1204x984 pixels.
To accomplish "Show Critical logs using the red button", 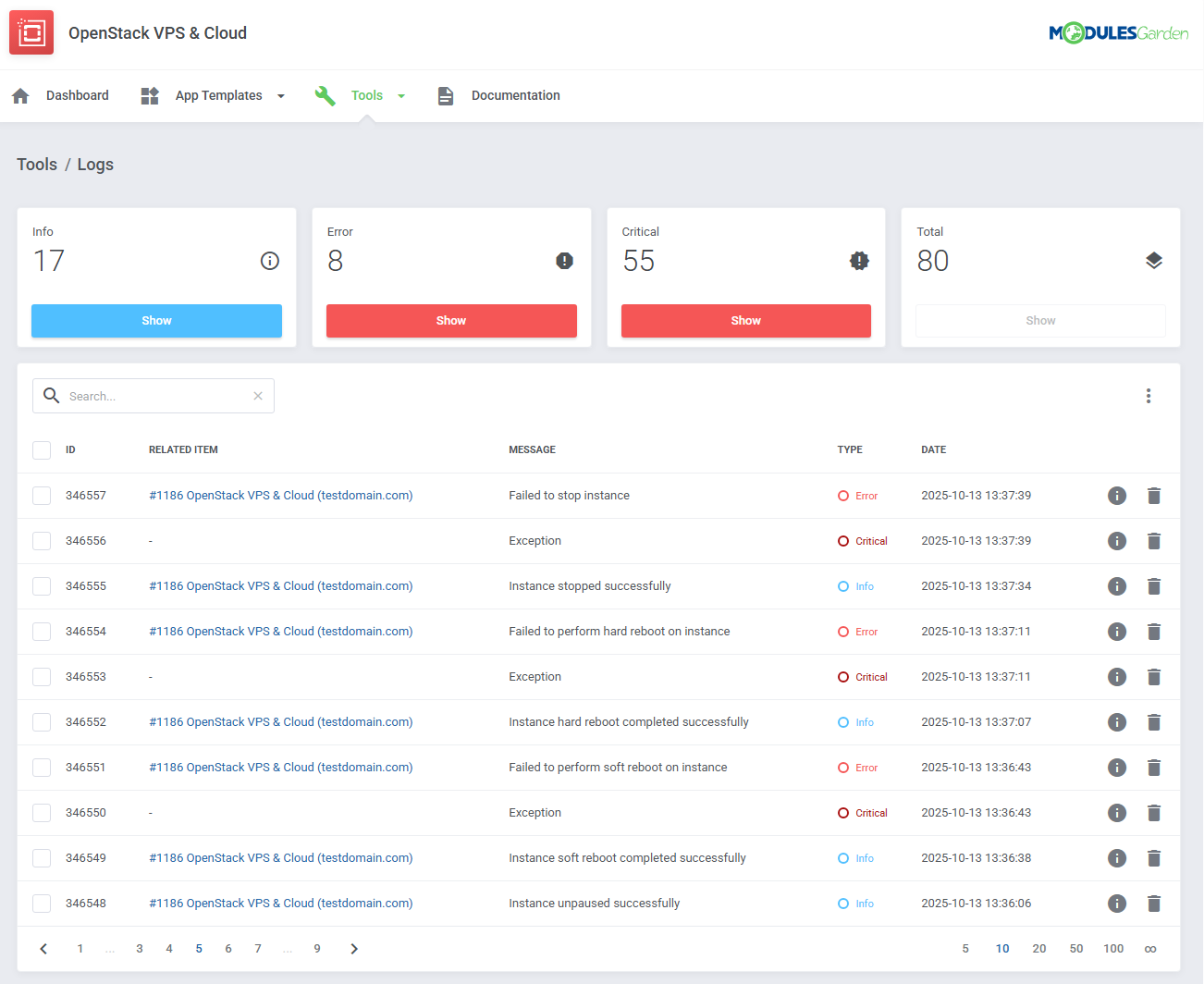I will [745, 321].
